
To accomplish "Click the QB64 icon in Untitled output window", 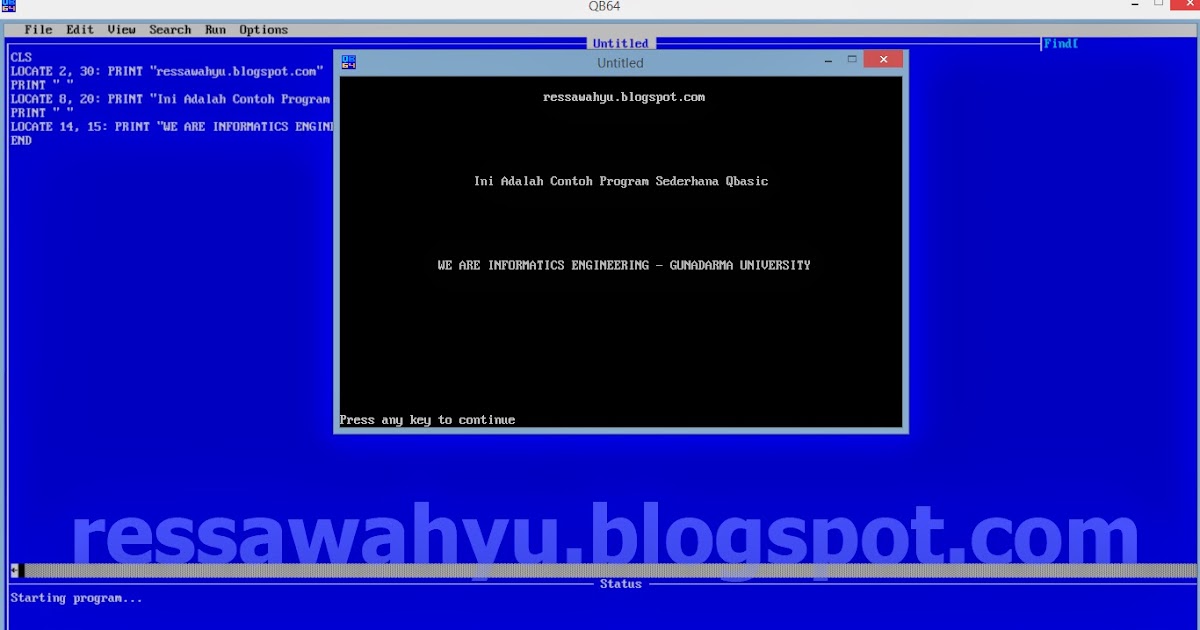I will click(x=348, y=62).
